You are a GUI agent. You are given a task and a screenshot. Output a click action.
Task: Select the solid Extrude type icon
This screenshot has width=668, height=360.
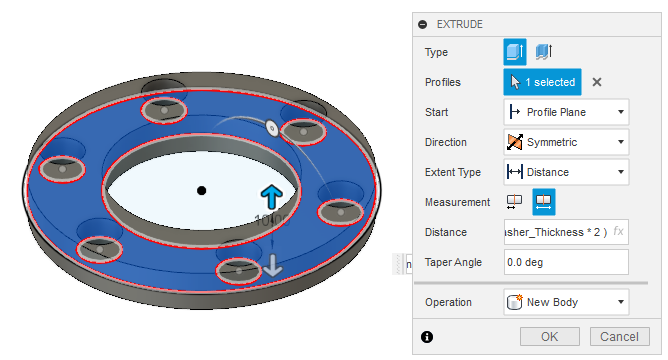click(x=515, y=52)
